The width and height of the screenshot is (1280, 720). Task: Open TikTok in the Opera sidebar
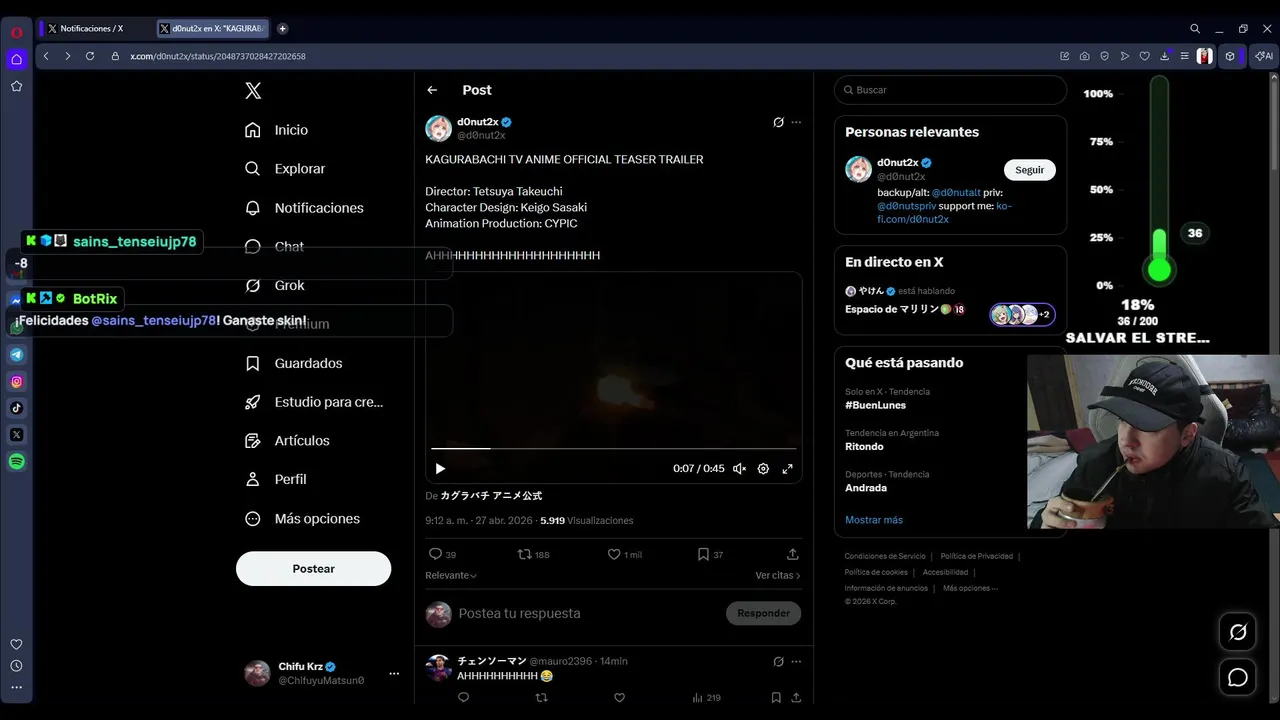pyautogui.click(x=17, y=407)
